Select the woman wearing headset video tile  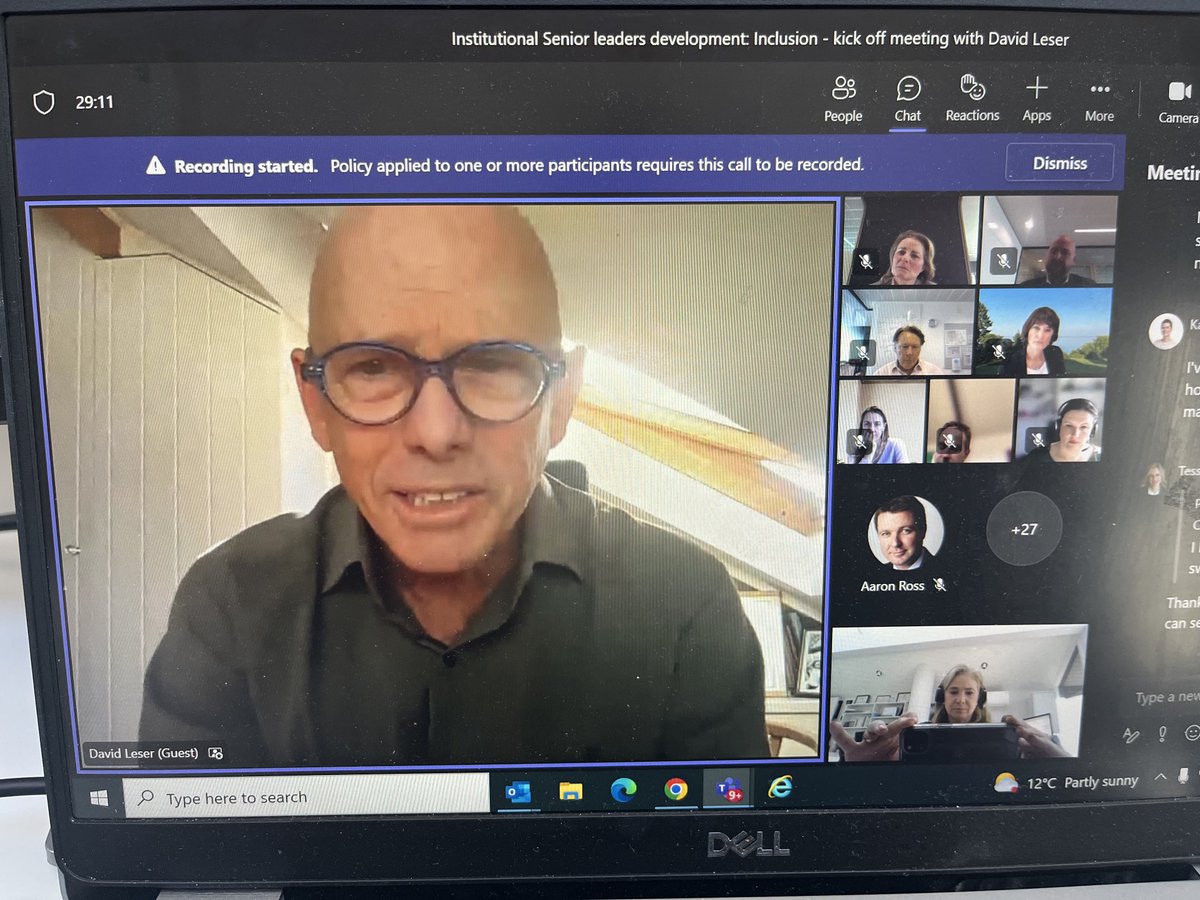click(1060, 420)
